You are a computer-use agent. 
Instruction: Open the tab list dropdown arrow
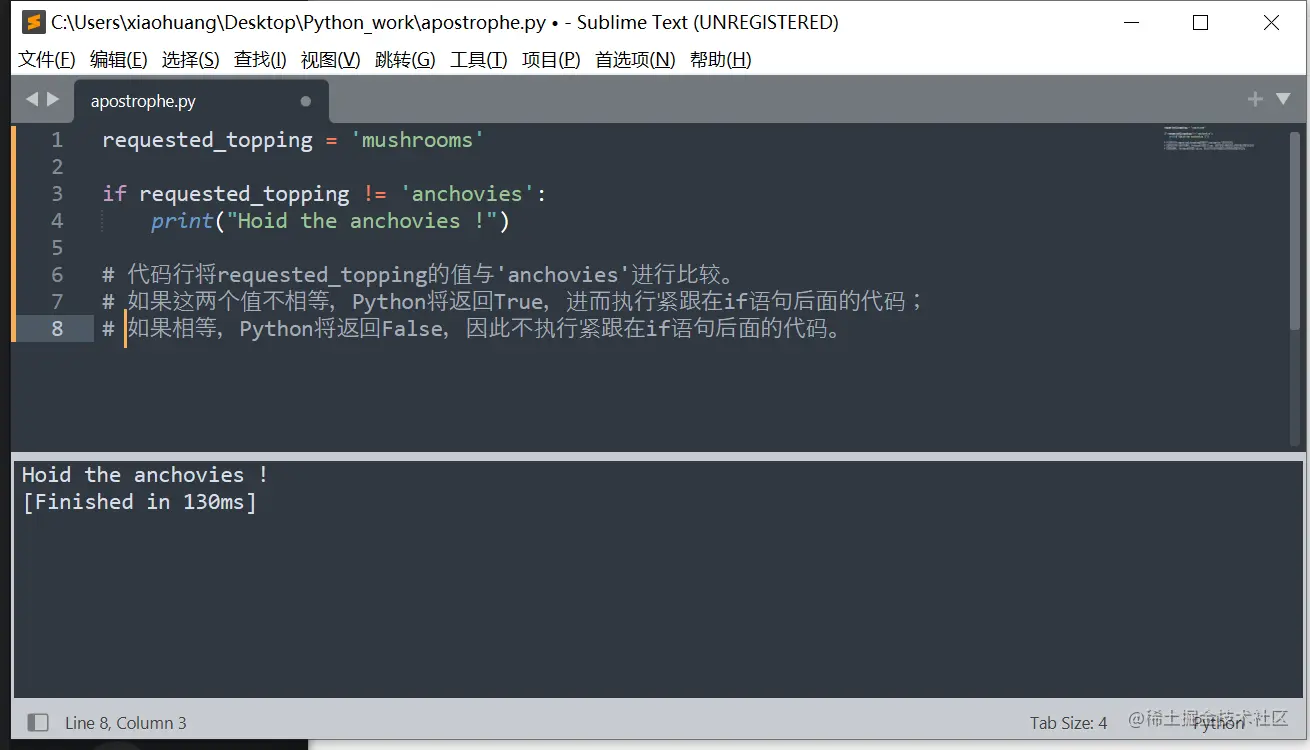coord(1283,99)
